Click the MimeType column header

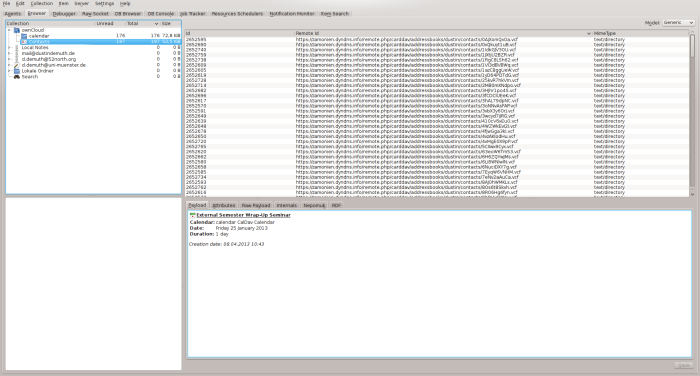(x=641, y=33)
